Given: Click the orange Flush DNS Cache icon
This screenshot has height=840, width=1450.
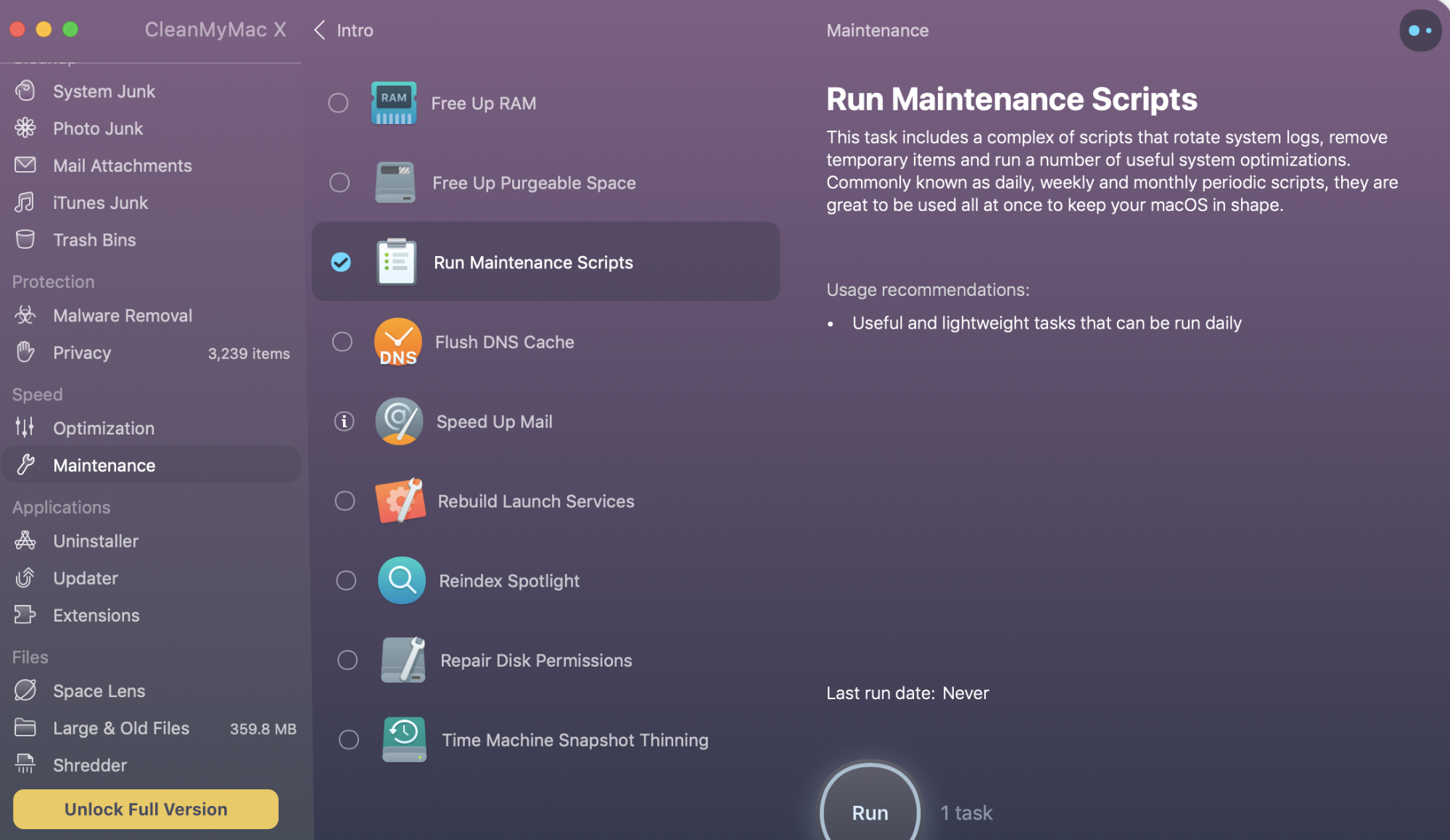Looking at the screenshot, I should tap(398, 342).
